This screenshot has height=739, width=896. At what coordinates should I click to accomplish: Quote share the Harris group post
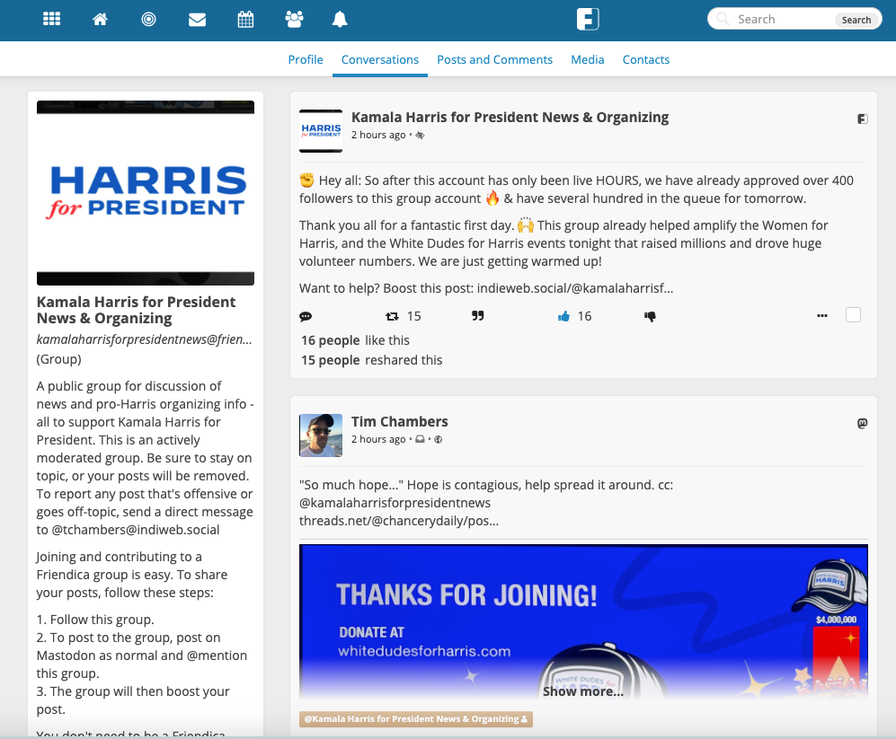[478, 316]
